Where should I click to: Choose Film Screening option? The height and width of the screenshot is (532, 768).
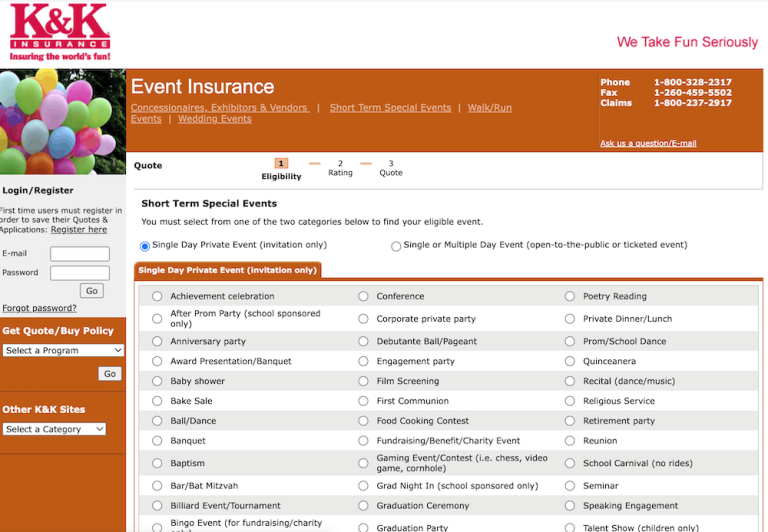pyautogui.click(x=363, y=381)
